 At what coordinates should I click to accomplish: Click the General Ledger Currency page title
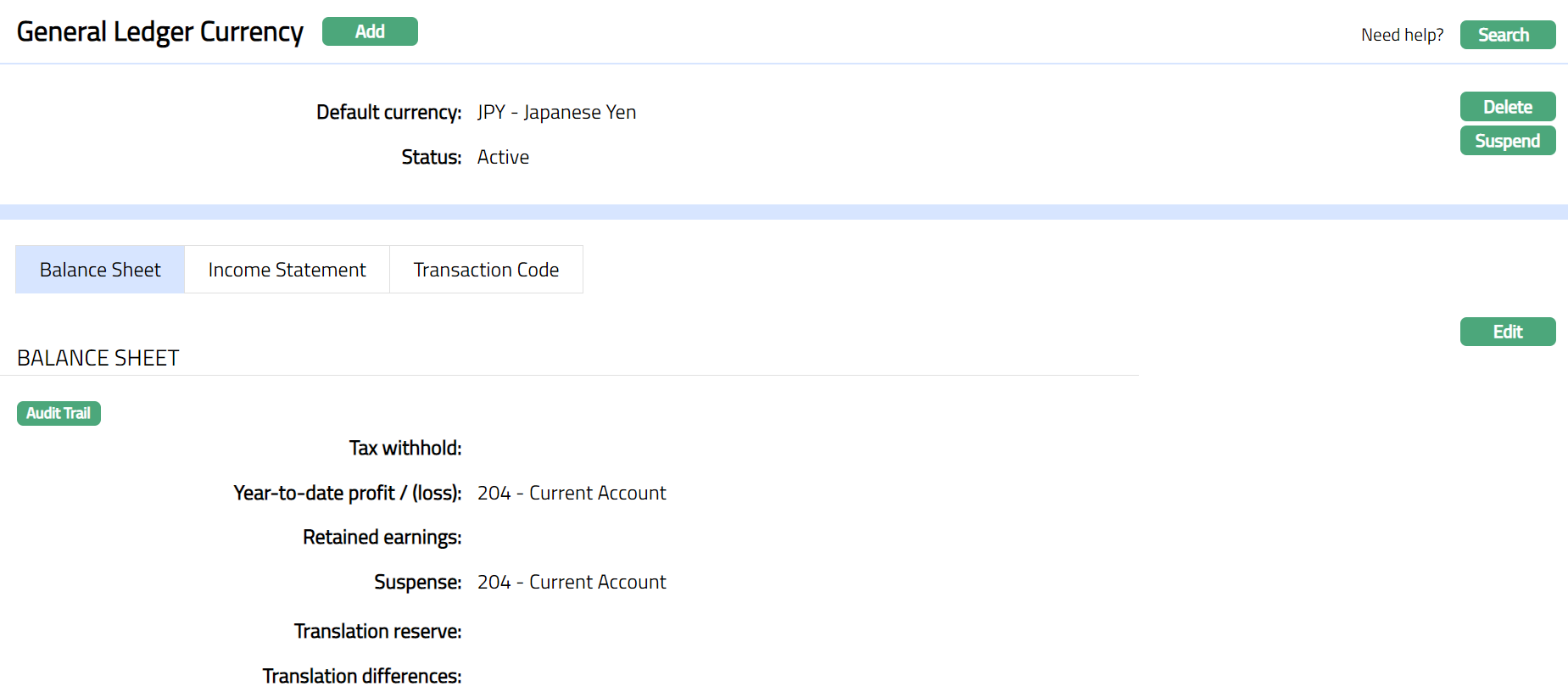(x=159, y=32)
